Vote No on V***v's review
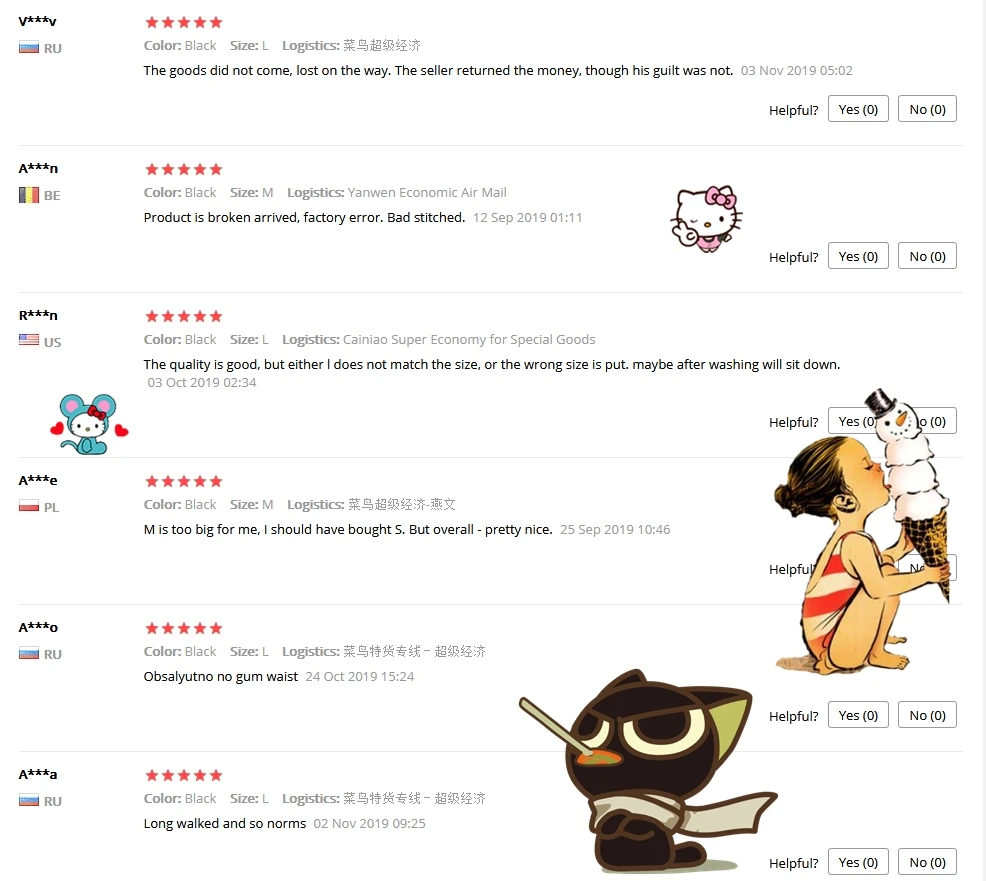 pos(927,109)
